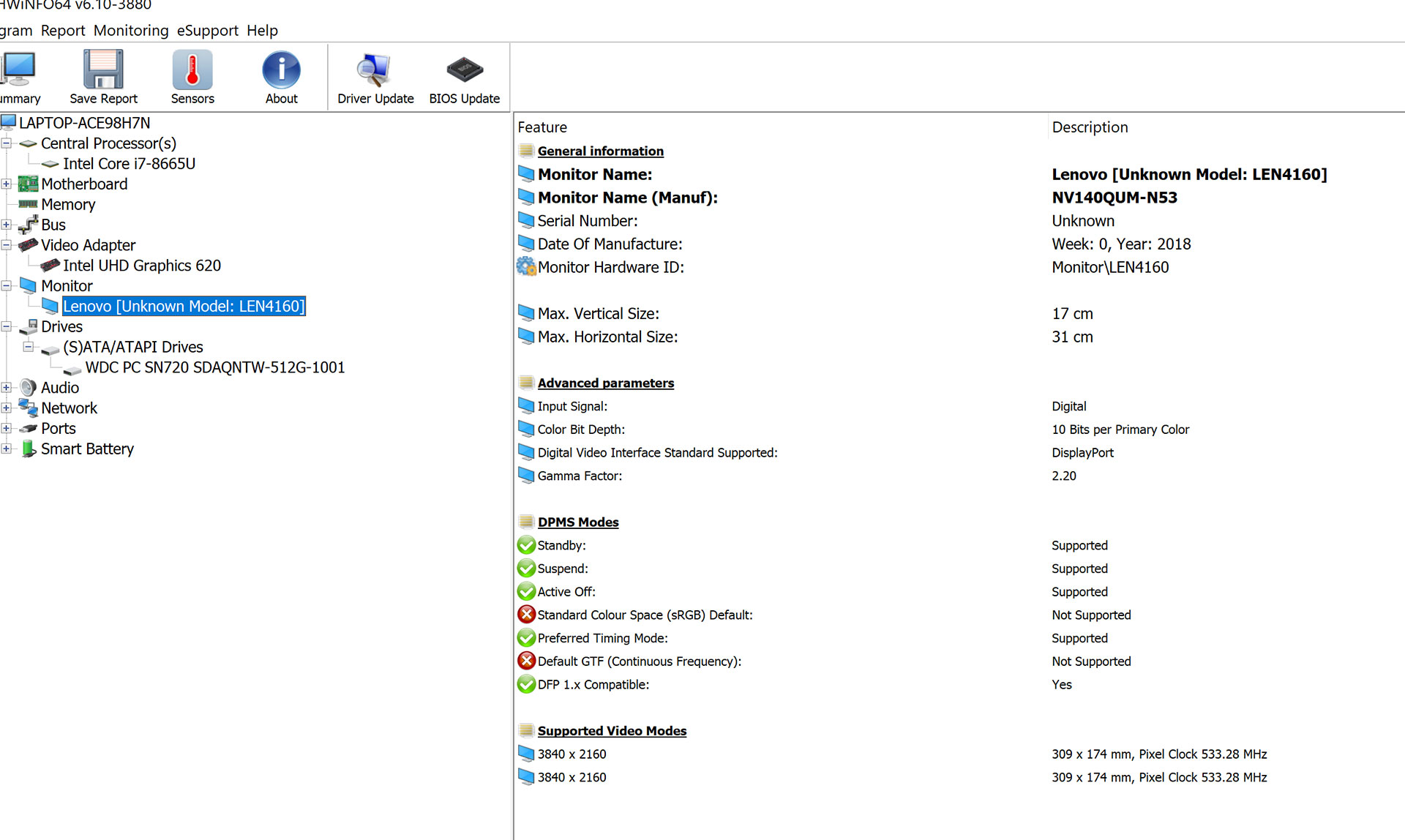Select the Lenovo LEN4160 monitor tree item
The height and width of the screenshot is (840, 1405).
click(x=184, y=306)
